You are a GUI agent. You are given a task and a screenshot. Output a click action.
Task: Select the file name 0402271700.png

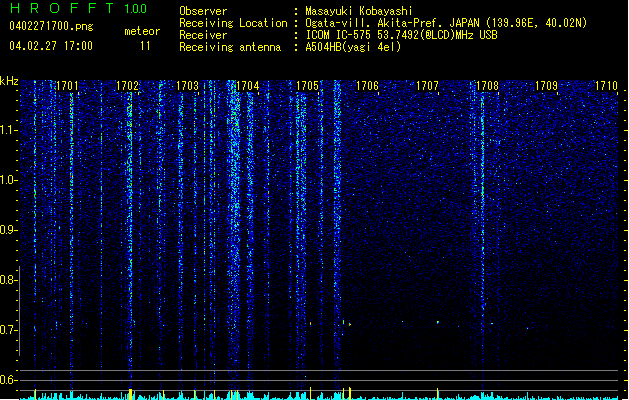click(51, 27)
